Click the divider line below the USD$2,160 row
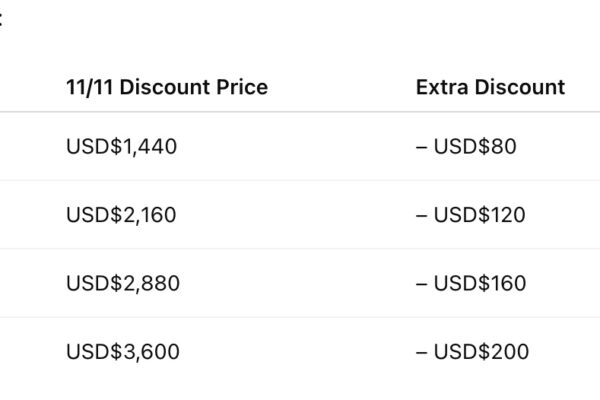 click(x=300, y=249)
